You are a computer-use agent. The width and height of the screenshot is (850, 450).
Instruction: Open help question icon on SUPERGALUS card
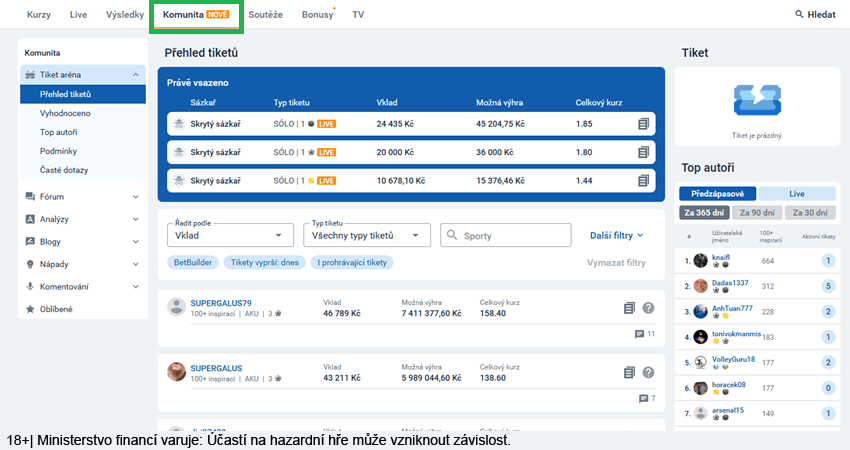click(x=648, y=372)
